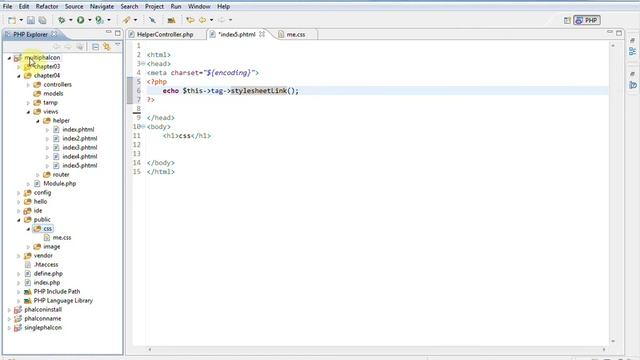
Task: Fold the body tag at line 10
Action: [143, 127]
